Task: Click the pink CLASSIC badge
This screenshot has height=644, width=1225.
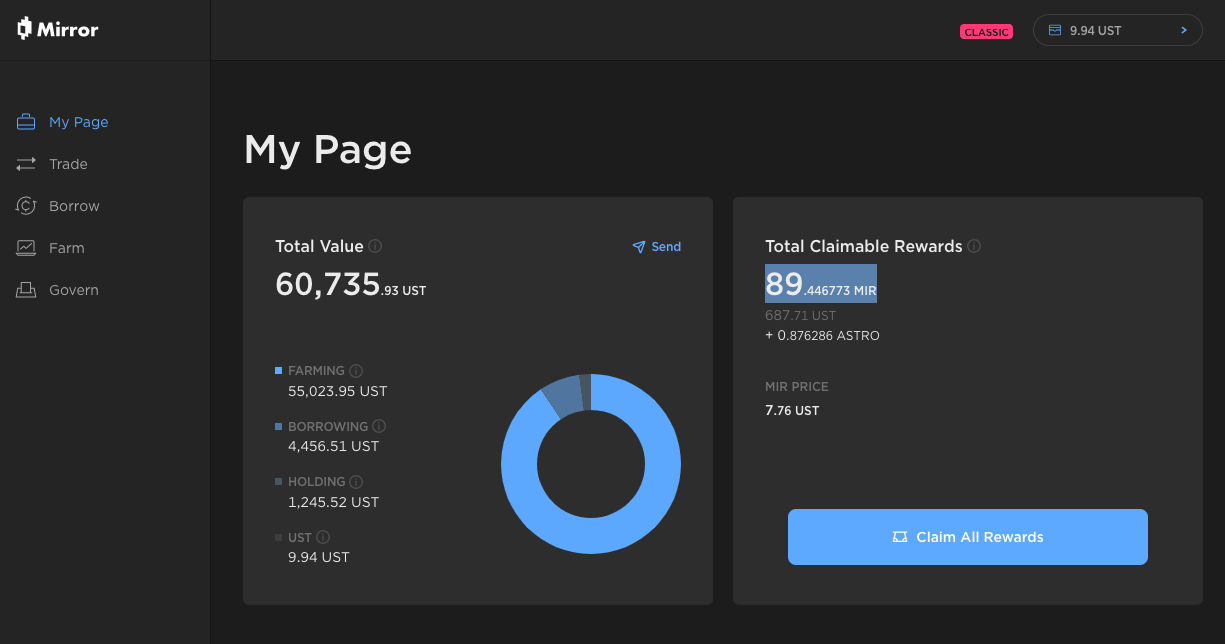Action: (986, 32)
